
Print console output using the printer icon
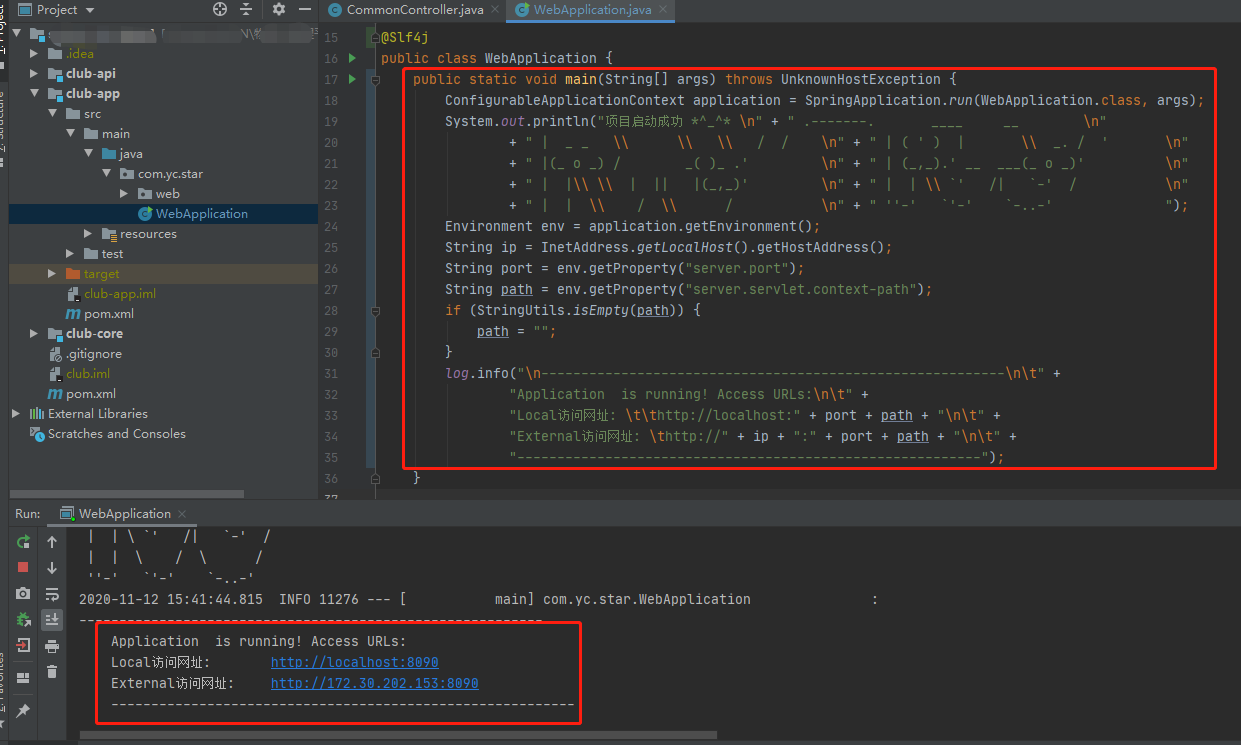coord(52,646)
